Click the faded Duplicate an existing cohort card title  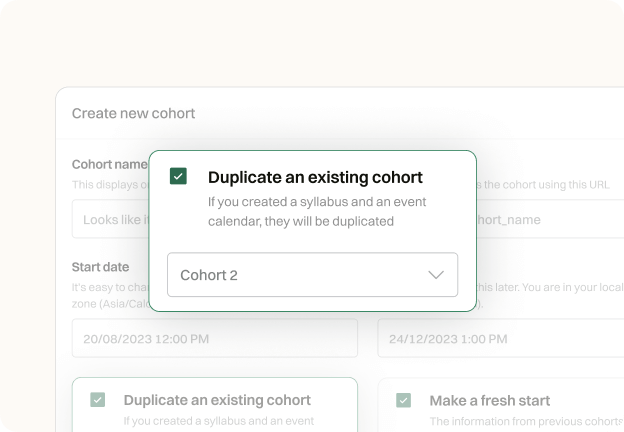(x=217, y=400)
